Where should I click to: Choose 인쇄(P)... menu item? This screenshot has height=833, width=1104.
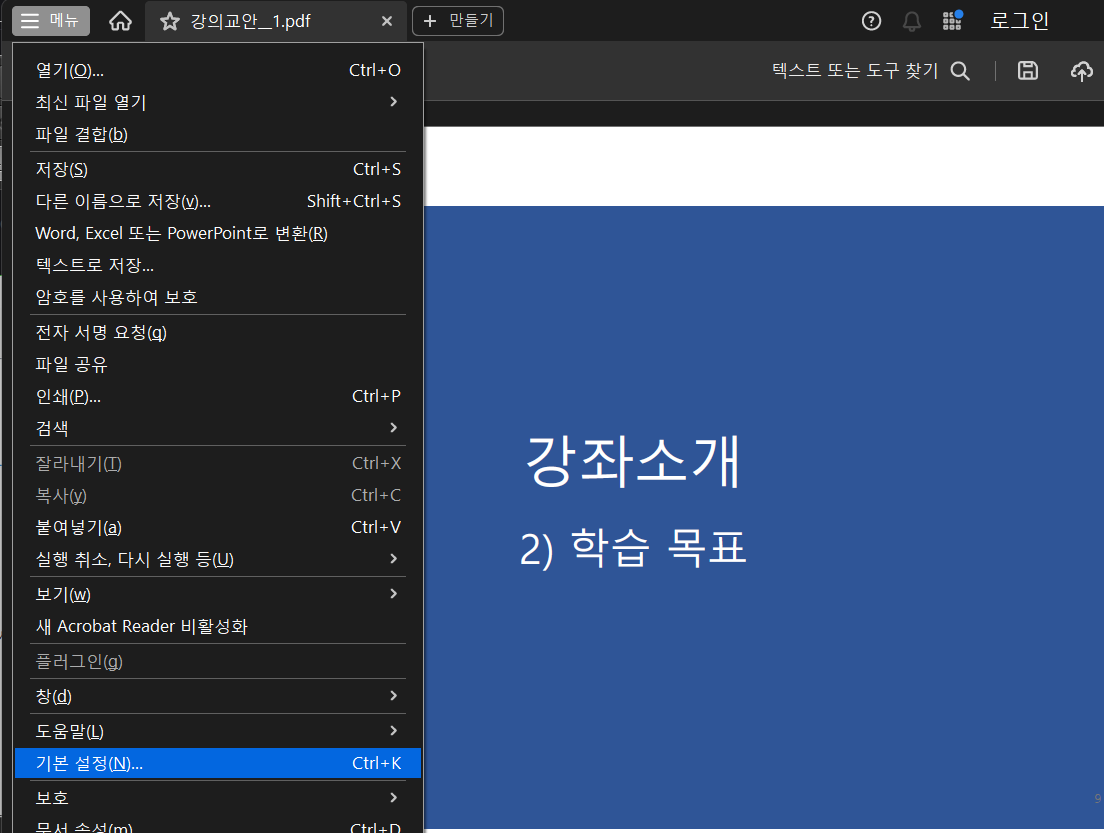(218, 396)
